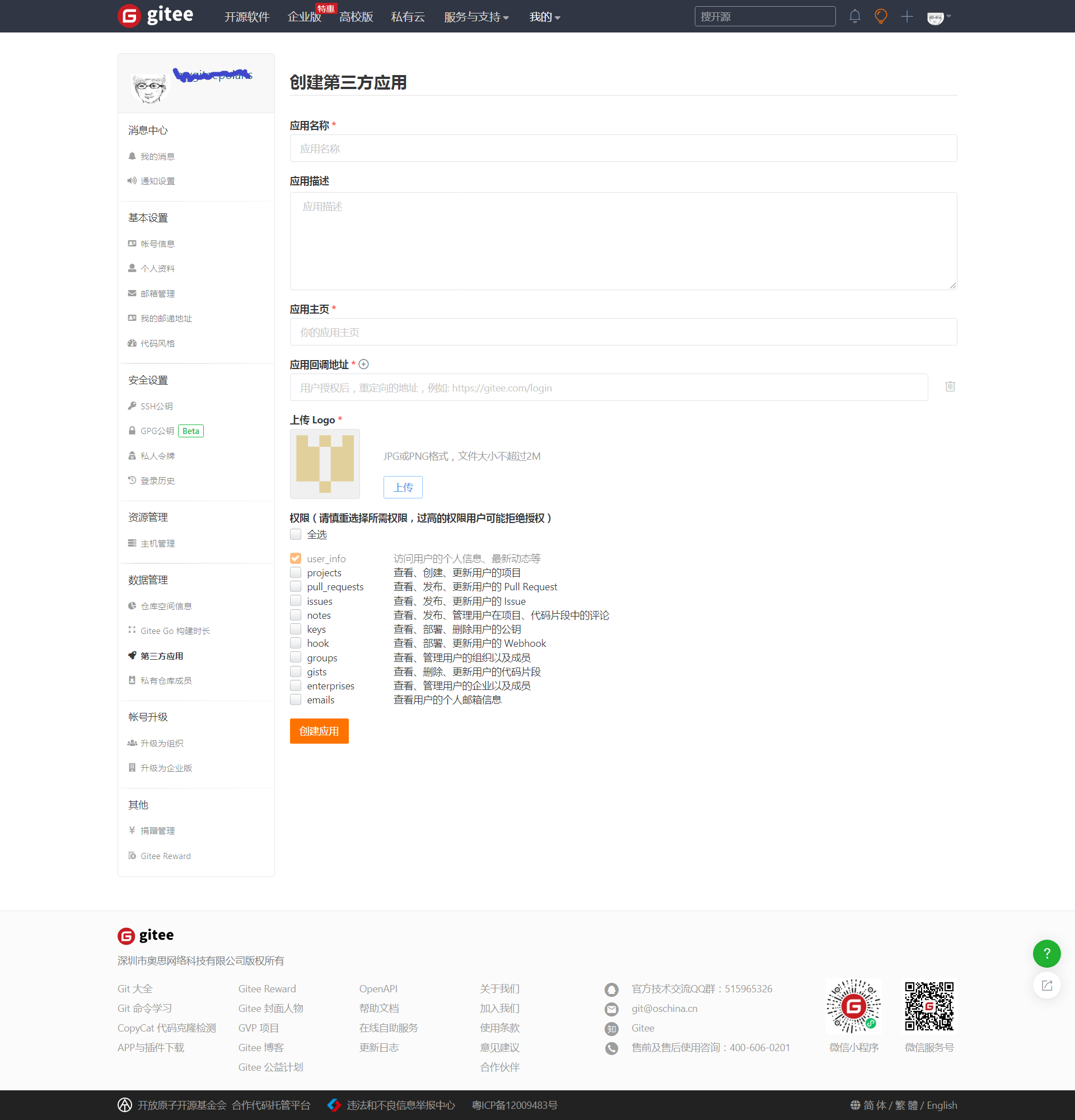Screen dimensions: 1075x1120
Task: Uncheck the user_info permission checkbox
Action: coord(296,558)
